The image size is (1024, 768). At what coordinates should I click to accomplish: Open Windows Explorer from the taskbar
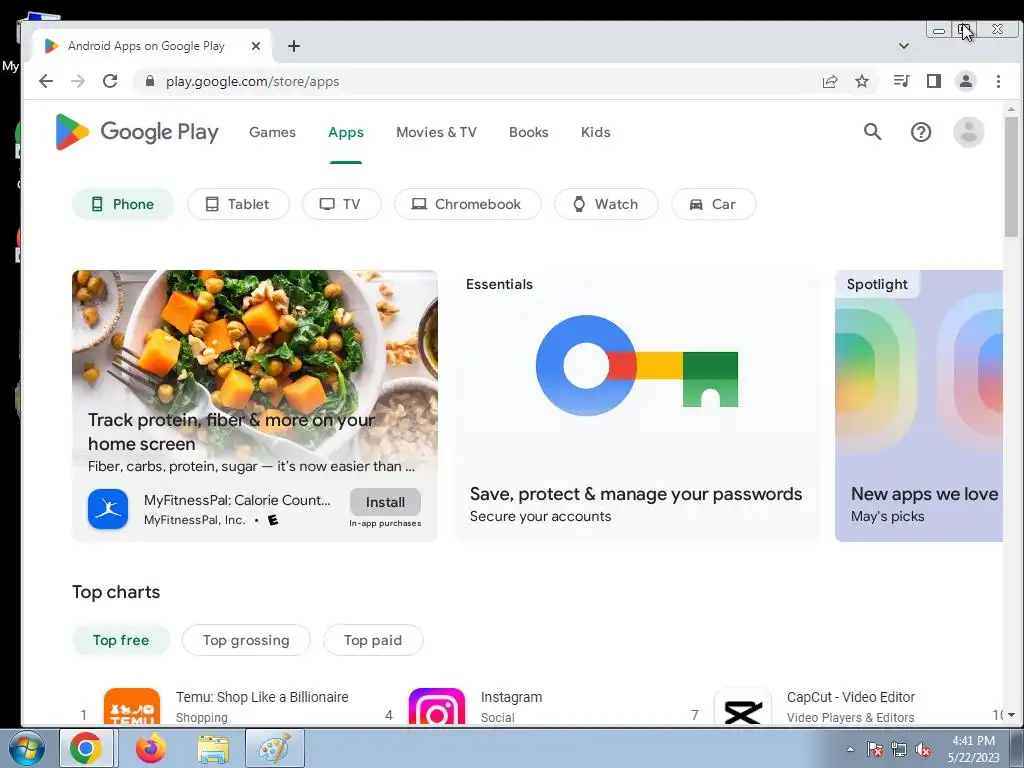tap(214, 748)
